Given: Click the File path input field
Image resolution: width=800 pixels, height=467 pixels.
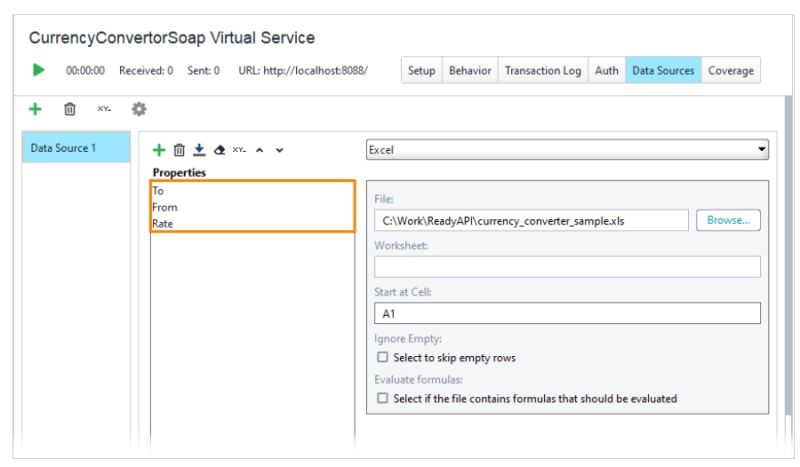Looking at the screenshot, I should (x=531, y=221).
